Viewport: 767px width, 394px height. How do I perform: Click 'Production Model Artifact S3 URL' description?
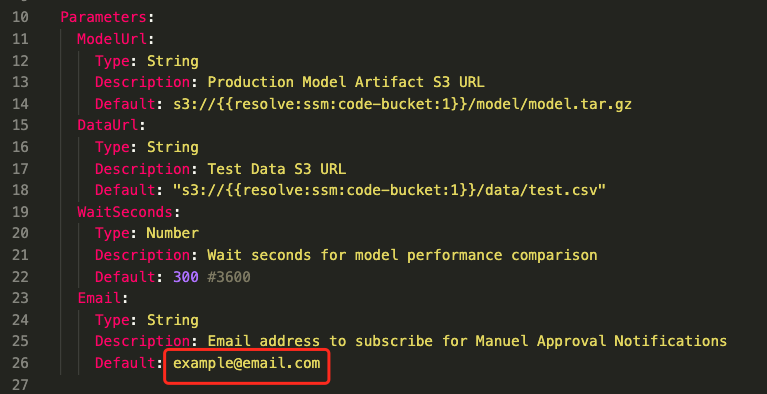[x=346, y=82]
